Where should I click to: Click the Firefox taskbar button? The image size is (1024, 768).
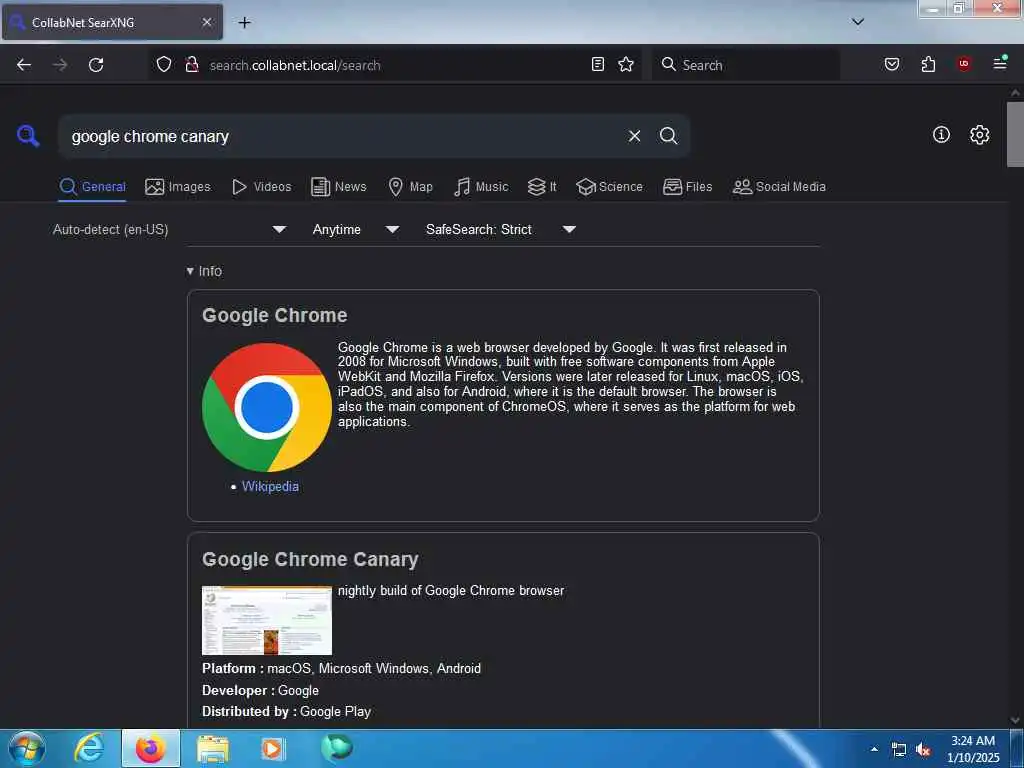[150, 748]
